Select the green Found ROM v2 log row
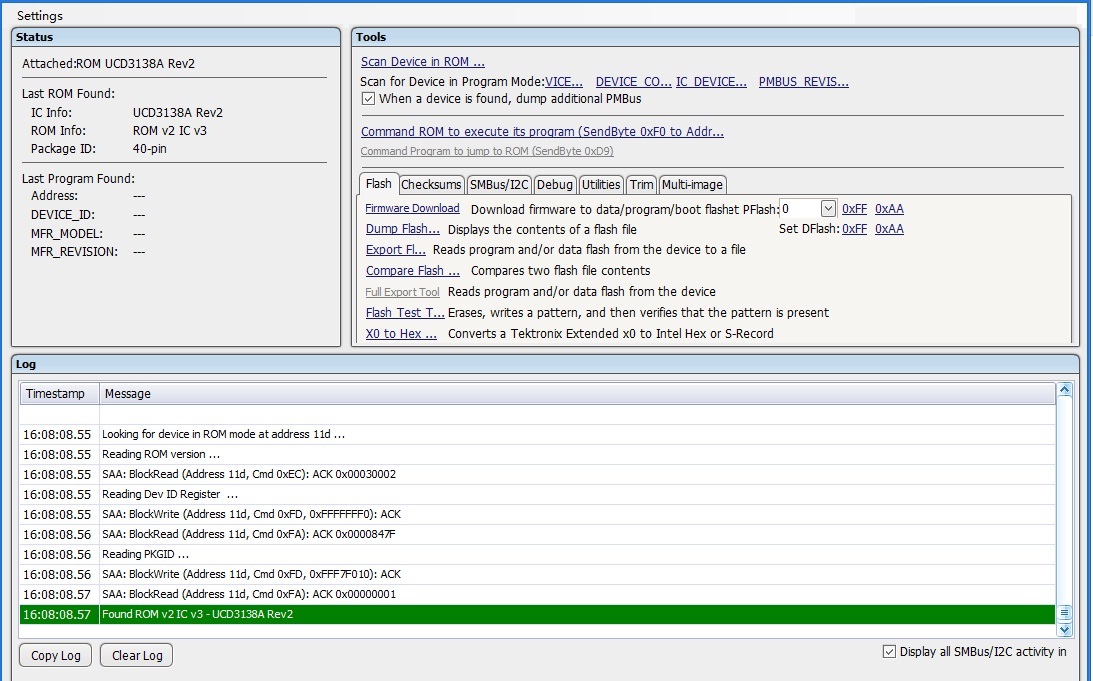This screenshot has width=1093, height=681. tap(537, 614)
